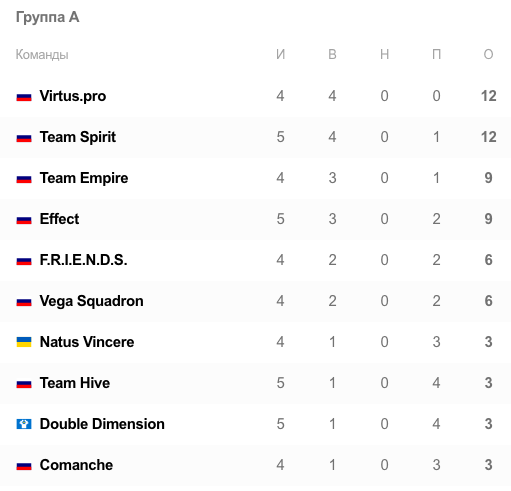Click the flag icon beside Team Hive
The image size is (511, 491).
[24, 384]
